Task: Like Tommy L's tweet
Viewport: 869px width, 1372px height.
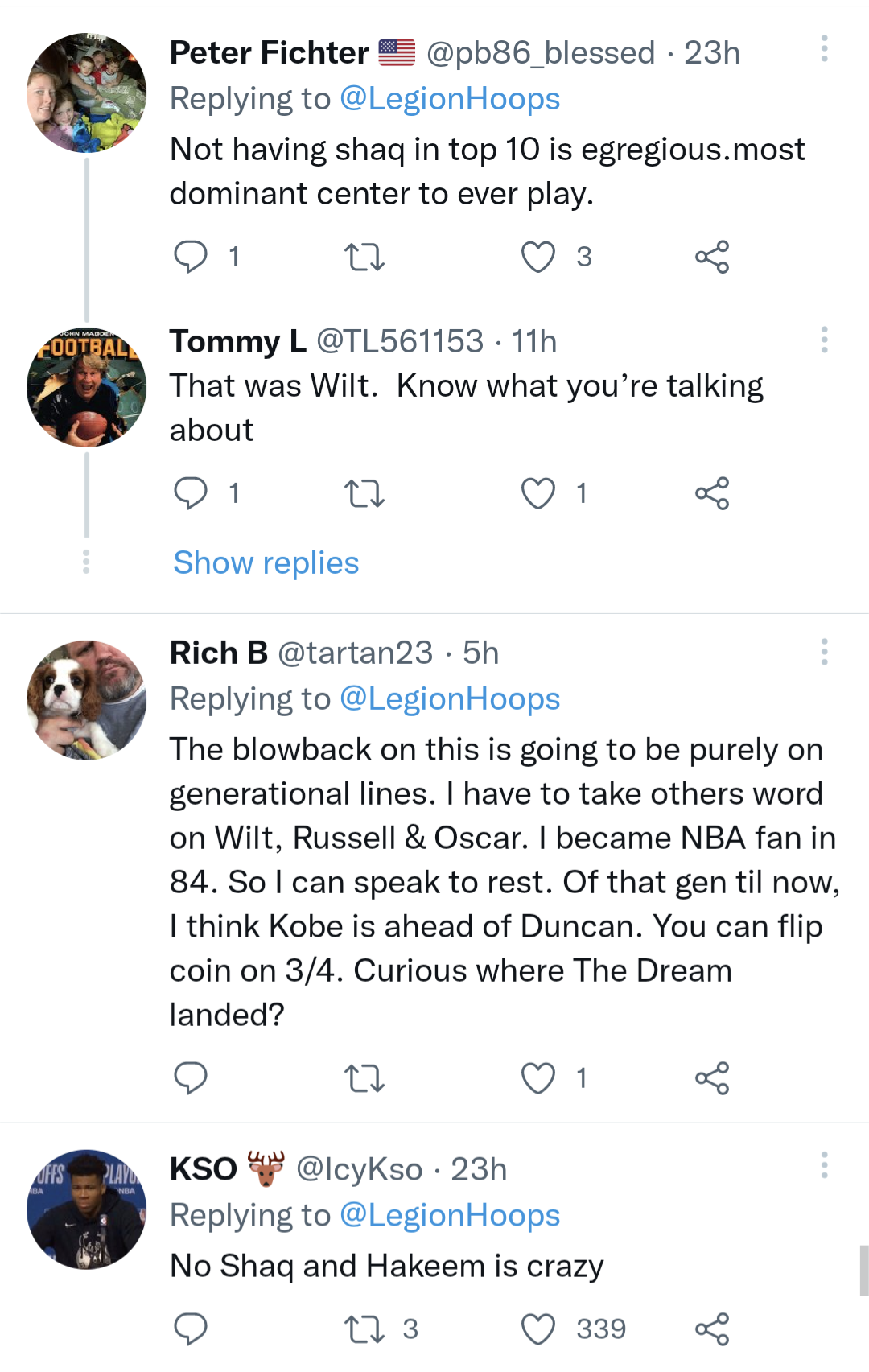Action: (x=538, y=493)
